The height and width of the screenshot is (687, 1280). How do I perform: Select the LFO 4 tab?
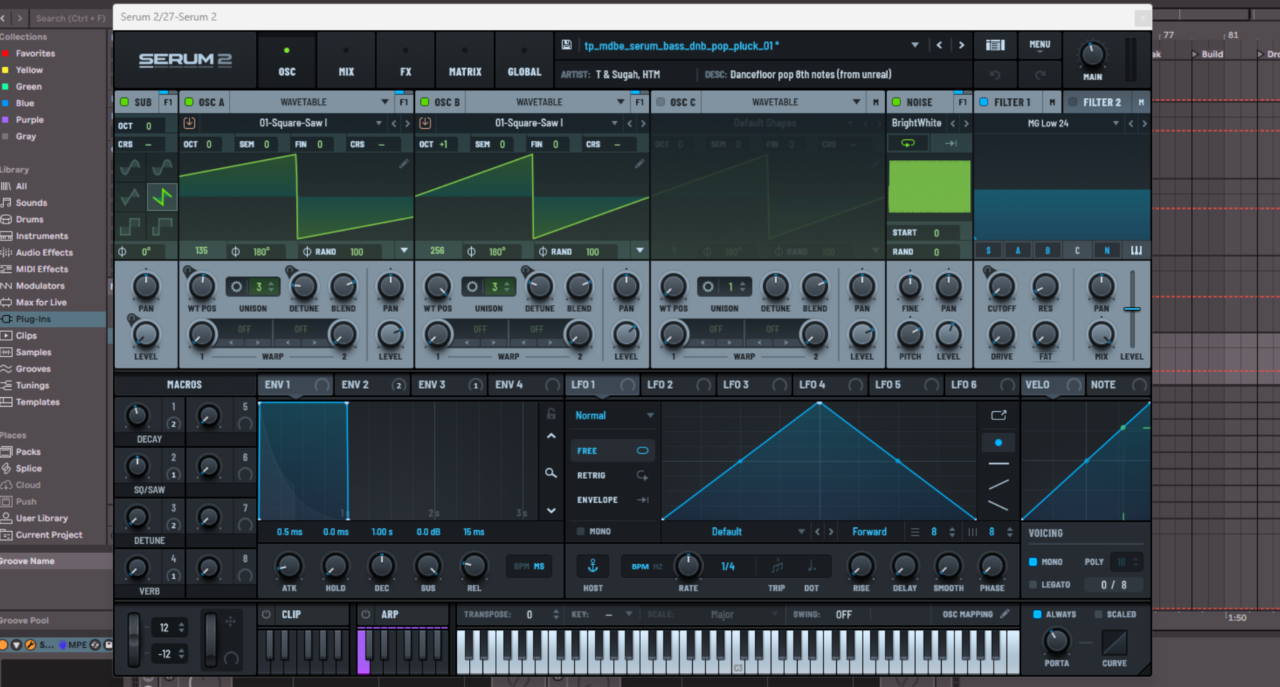(x=829, y=385)
